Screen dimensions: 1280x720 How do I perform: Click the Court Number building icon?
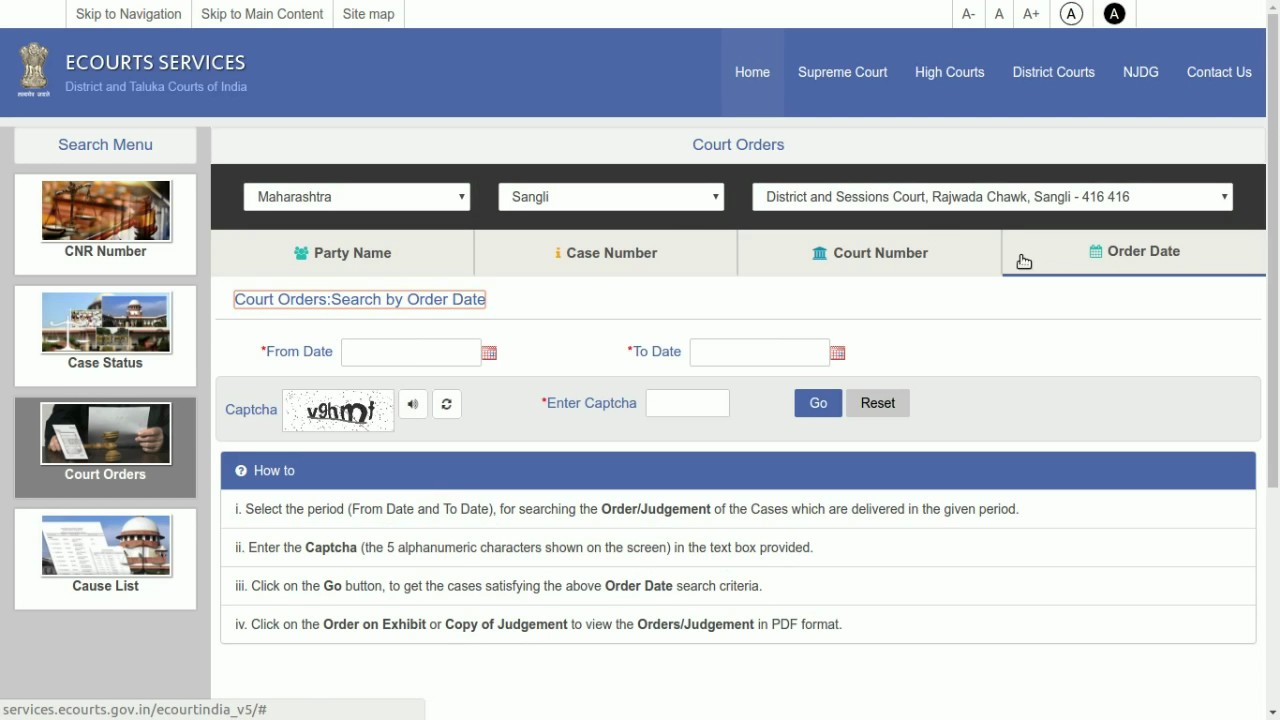(820, 253)
